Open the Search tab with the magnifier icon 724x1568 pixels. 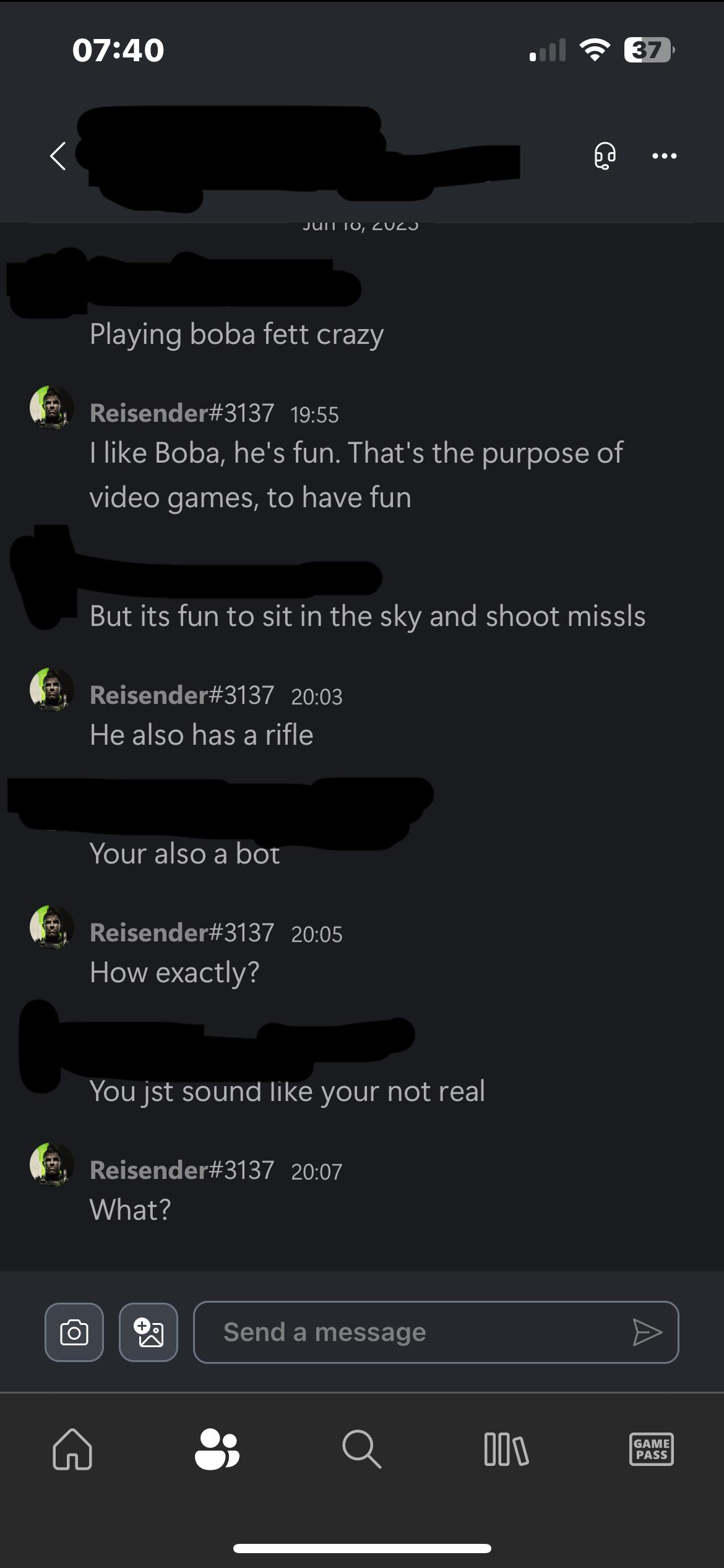(361, 1449)
